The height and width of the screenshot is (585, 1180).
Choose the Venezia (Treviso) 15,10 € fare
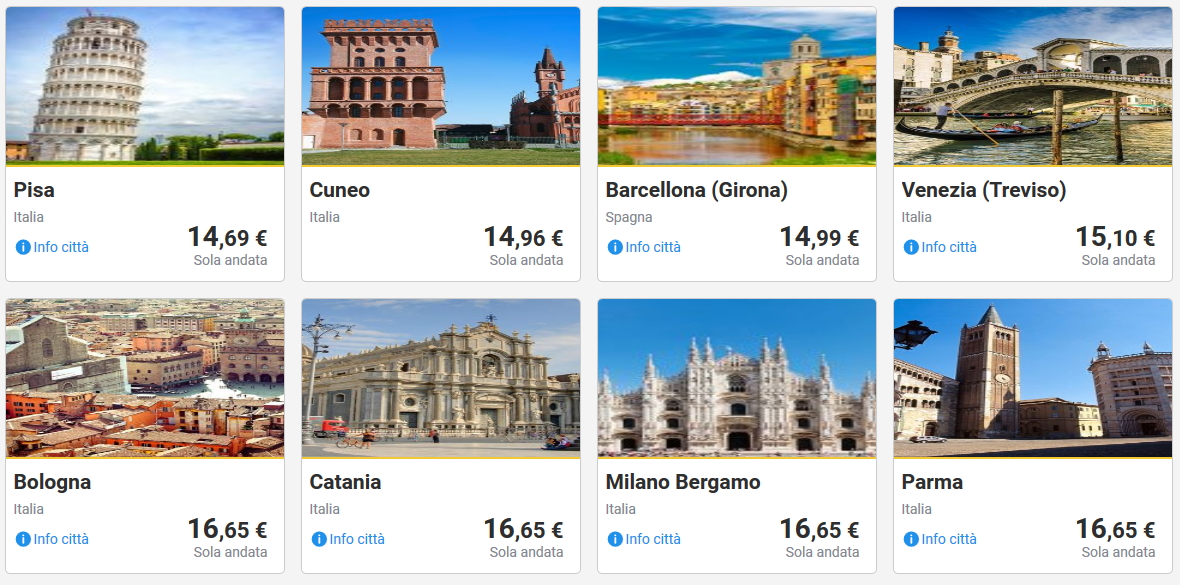(1115, 238)
